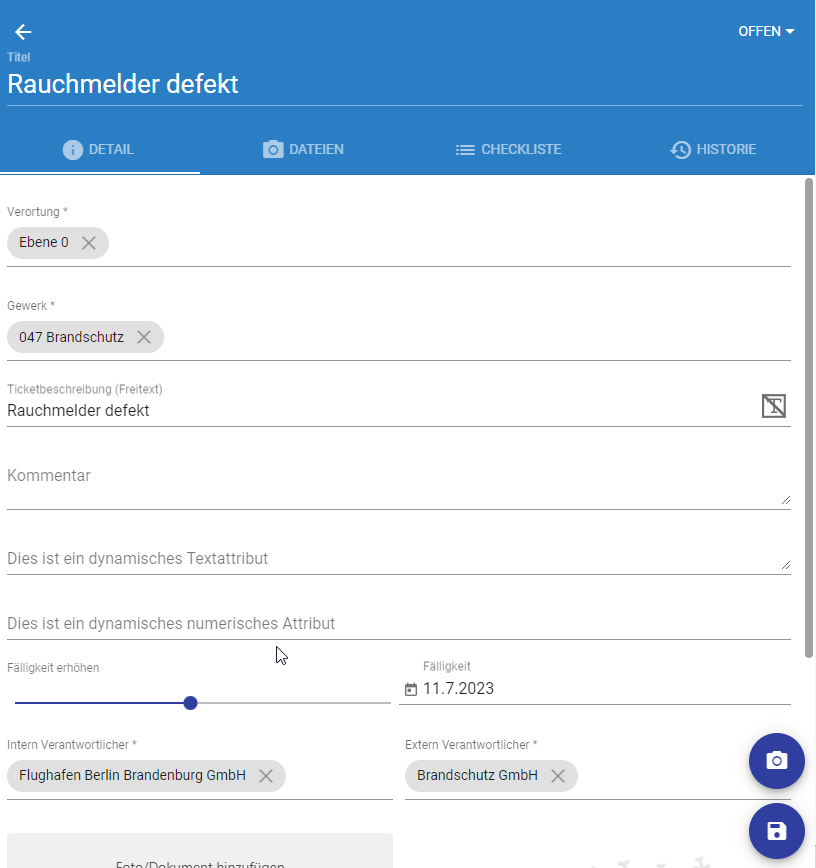816x868 pixels.
Task: Click the text format icon in Ticketbeschreibung
Action: tap(773, 405)
